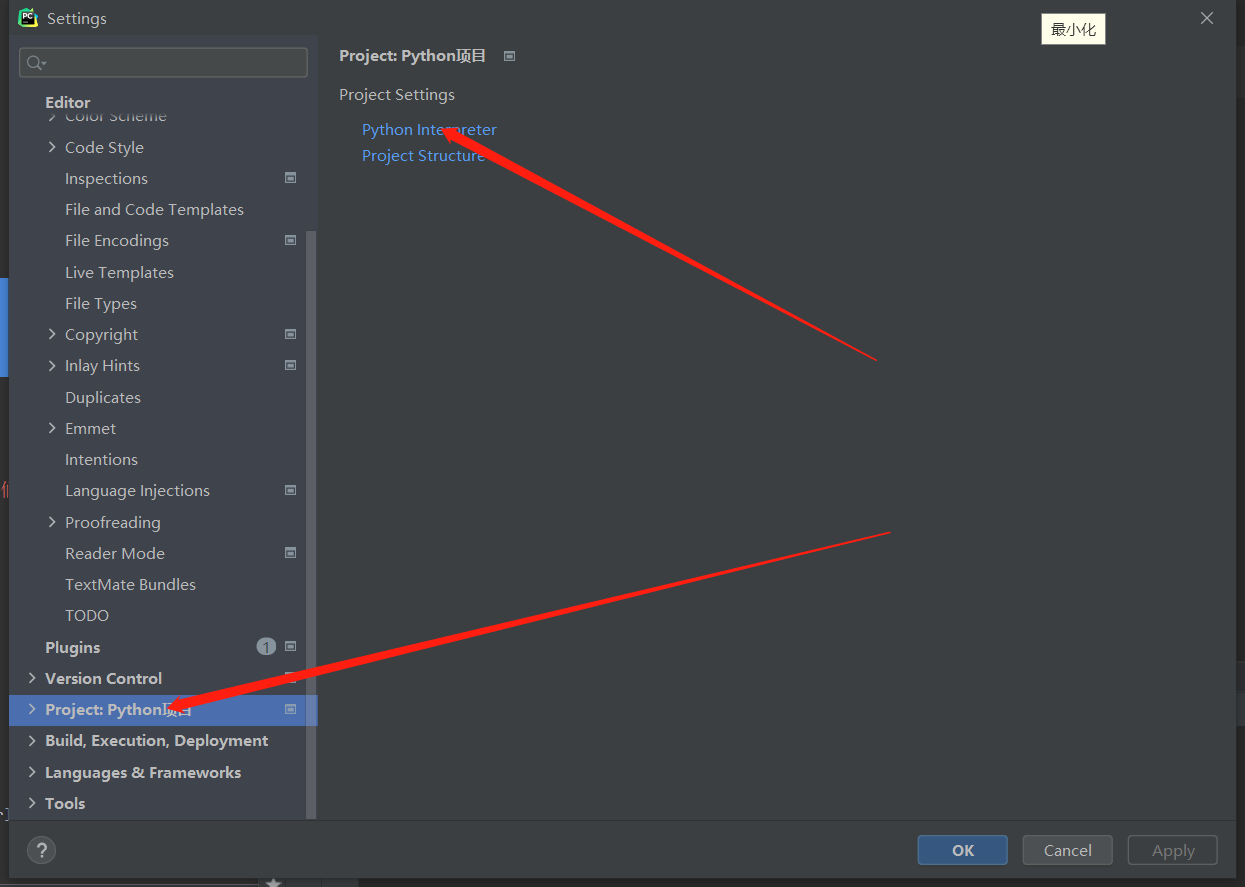
Task: Click the PyCharm logo in the title bar
Action: [28, 17]
